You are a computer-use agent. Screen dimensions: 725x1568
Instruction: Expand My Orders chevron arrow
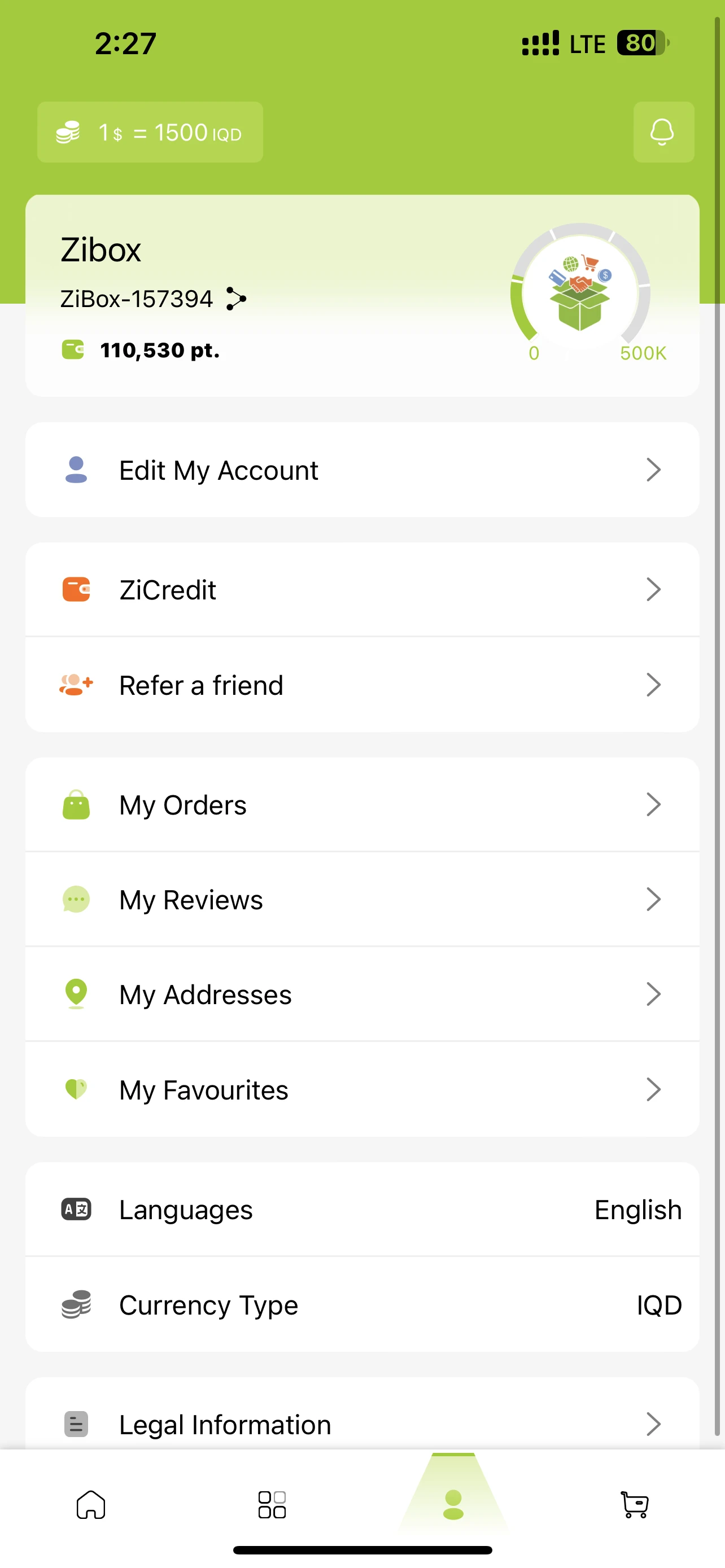653,804
